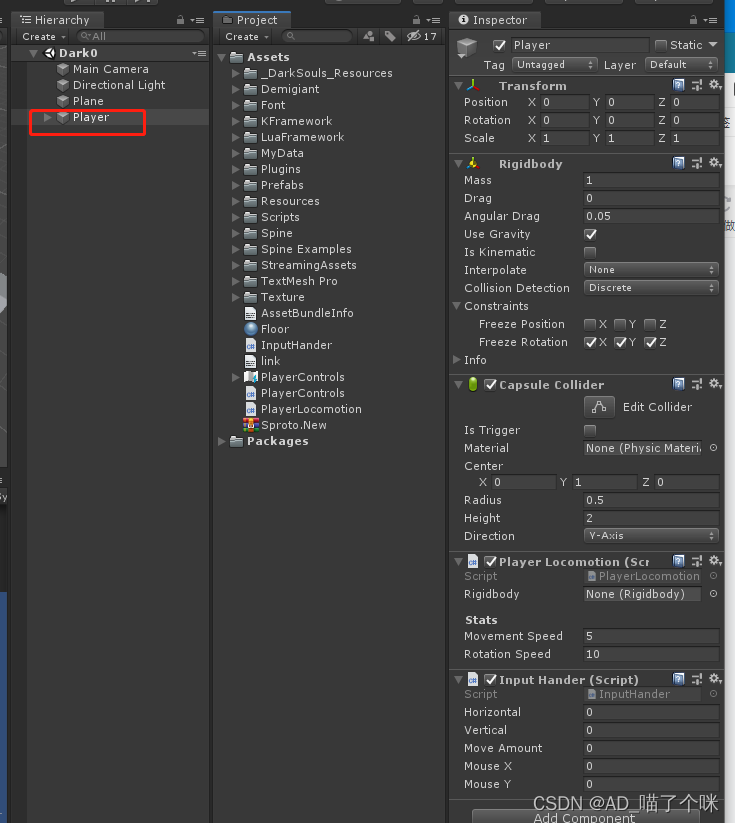
Task: Click the Project panel search-by-label tag icon
Action: coord(389,36)
